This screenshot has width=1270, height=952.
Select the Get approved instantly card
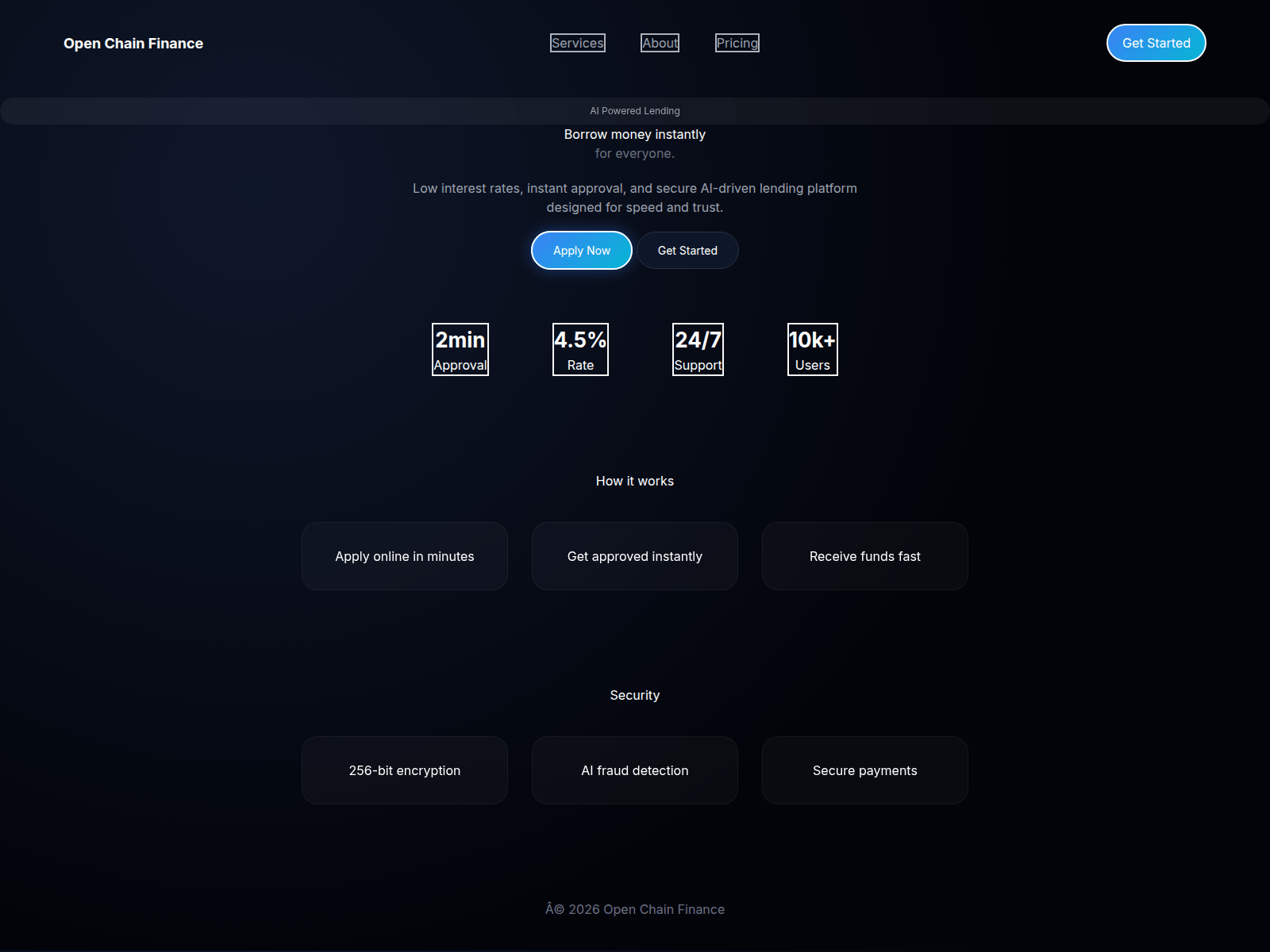pos(635,556)
